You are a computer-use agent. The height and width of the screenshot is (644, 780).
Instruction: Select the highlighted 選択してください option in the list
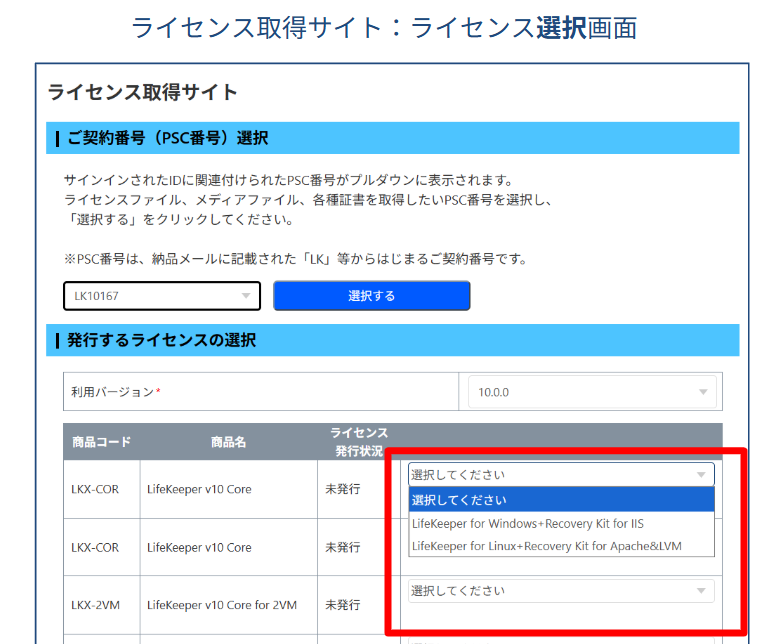[x=561, y=500]
